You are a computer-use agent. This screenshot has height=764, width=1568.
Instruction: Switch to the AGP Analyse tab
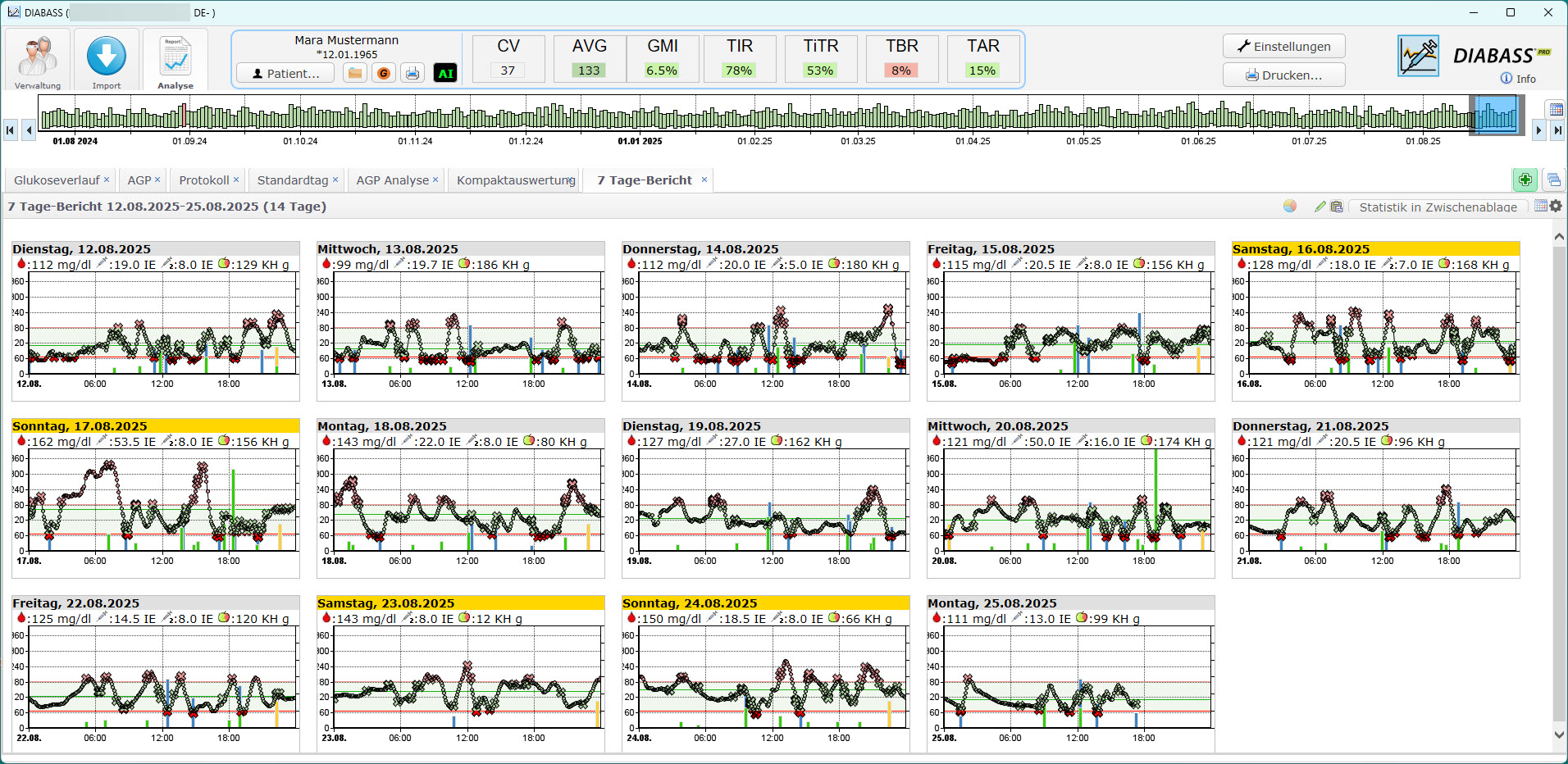[392, 180]
